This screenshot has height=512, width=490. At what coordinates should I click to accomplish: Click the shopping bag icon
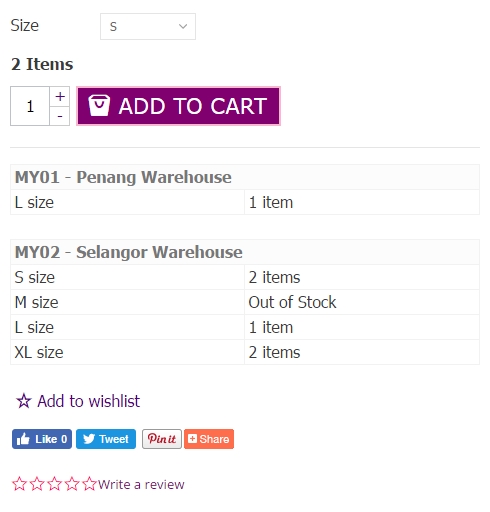99,105
